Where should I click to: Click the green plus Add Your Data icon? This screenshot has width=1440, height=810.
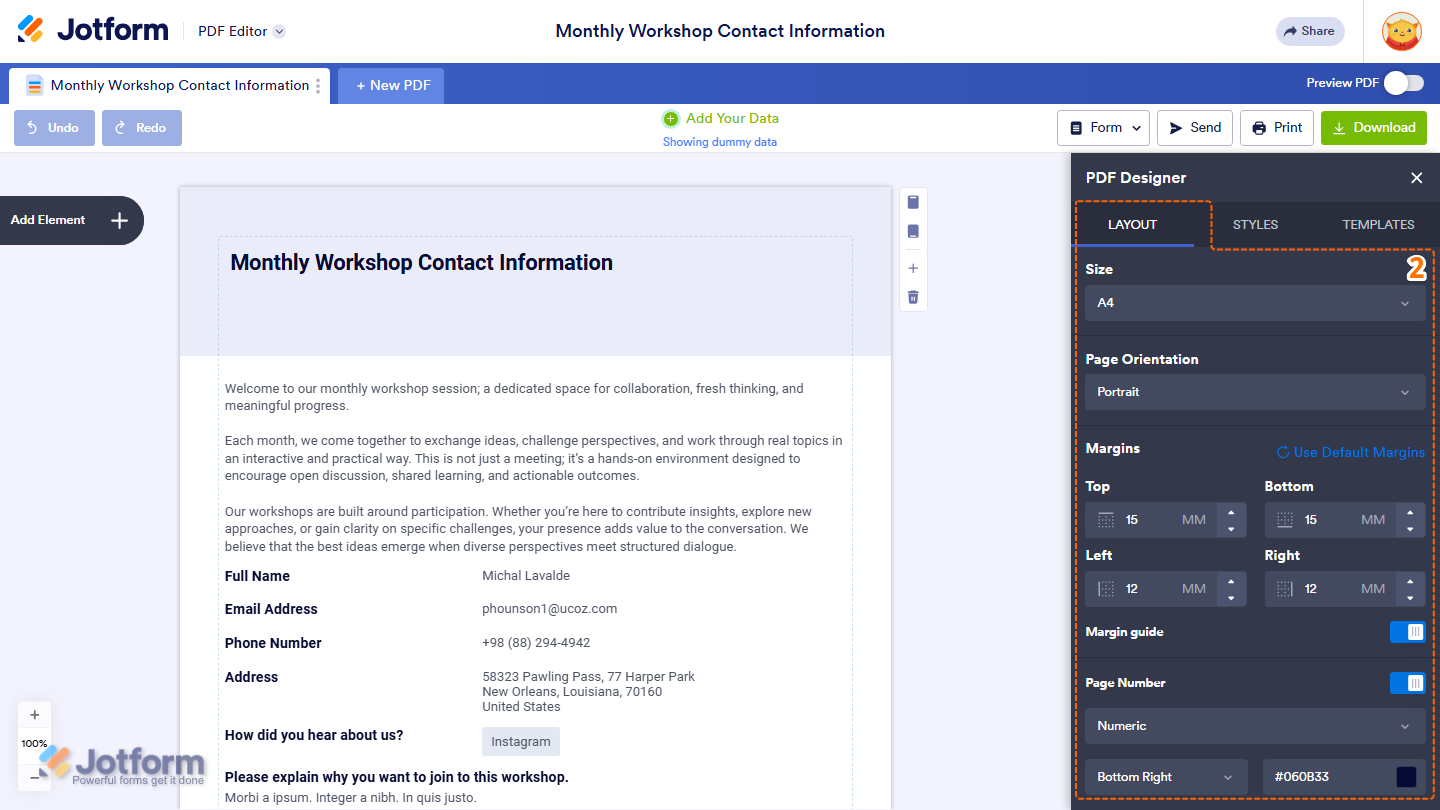click(671, 119)
